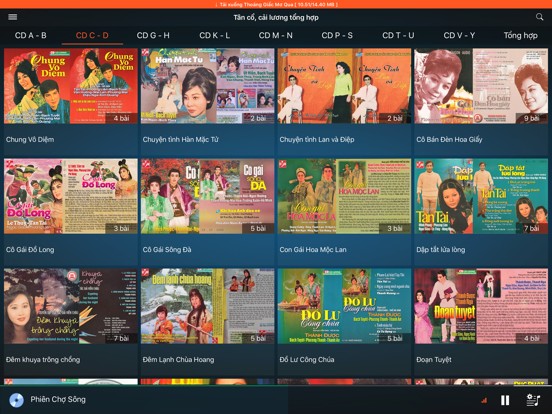Image resolution: width=552 pixels, height=414 pixels.
Task: Open Cô Bán Đèn Hoa Giấy cover
Action: 481,86
